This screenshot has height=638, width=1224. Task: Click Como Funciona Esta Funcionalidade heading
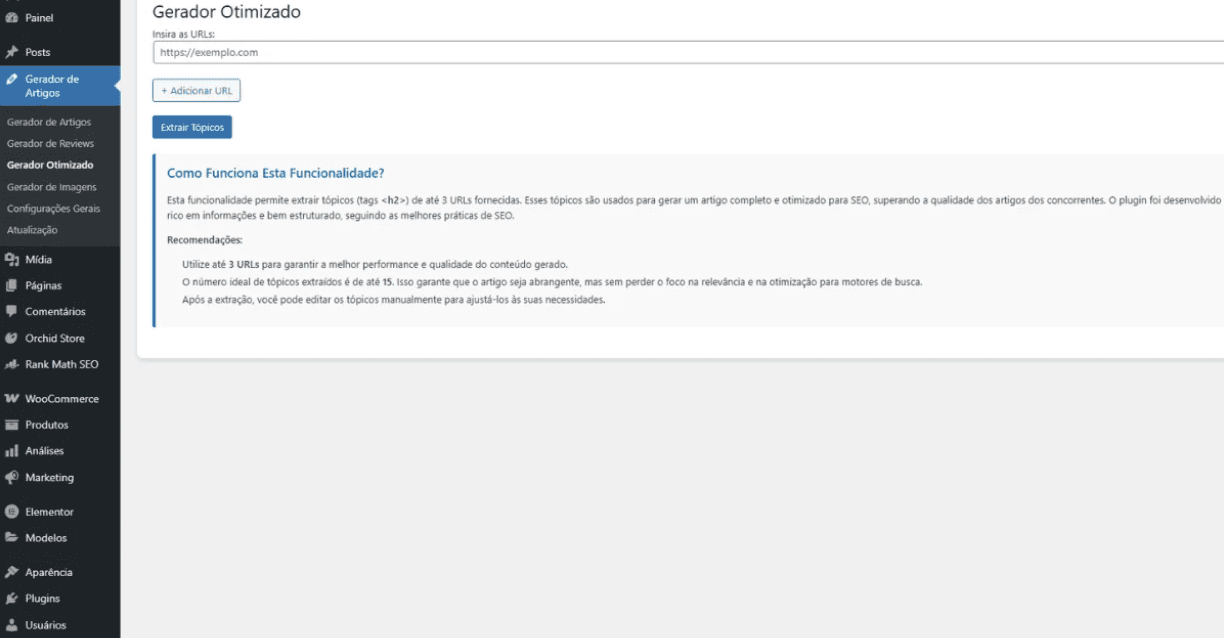(x=276, y=173)
